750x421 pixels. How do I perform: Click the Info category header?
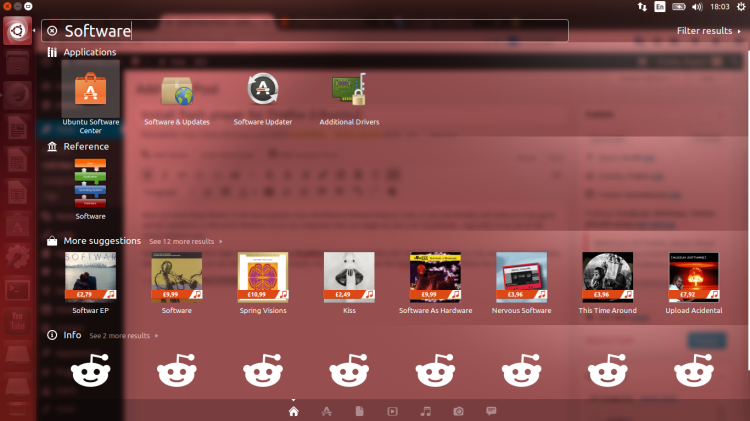tap(64, 335)
